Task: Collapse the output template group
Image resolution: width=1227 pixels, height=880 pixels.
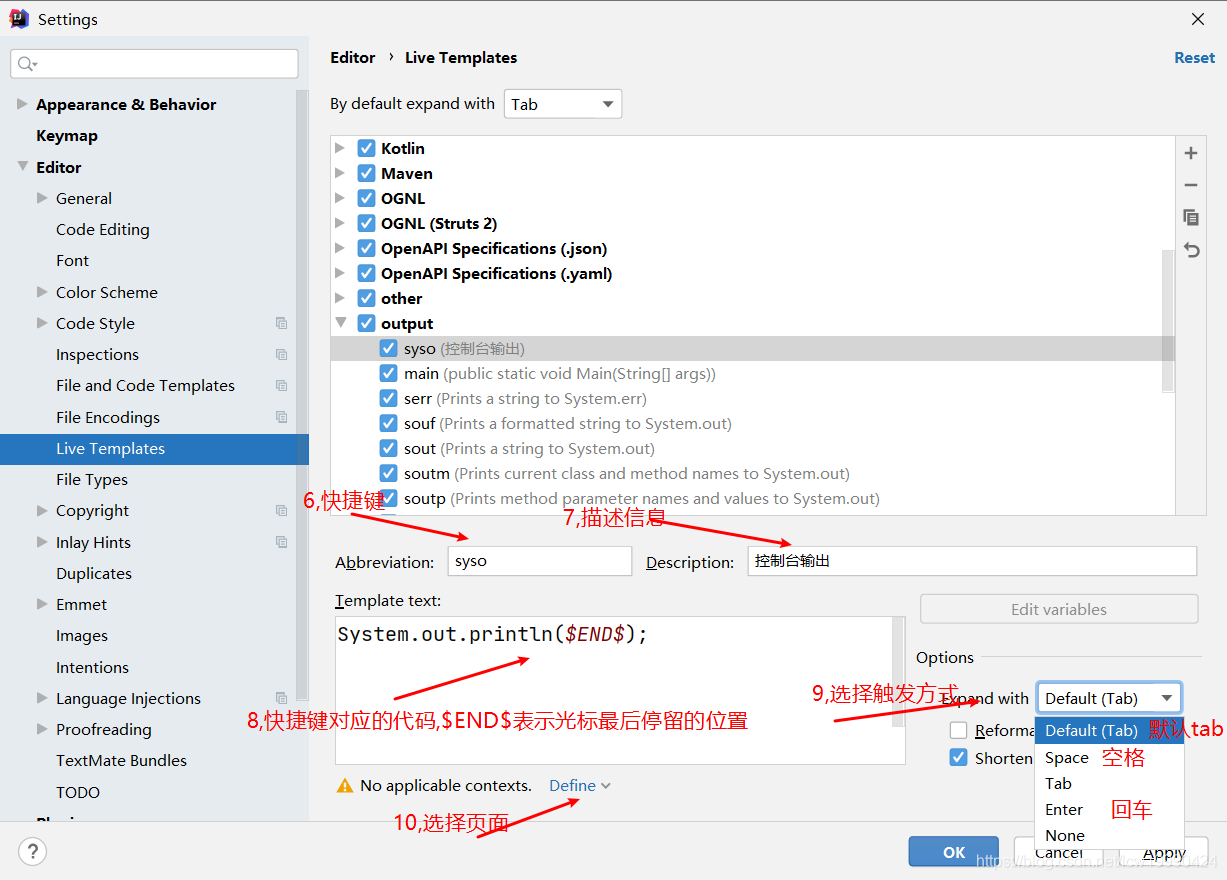Action: [x=340, y=323]
